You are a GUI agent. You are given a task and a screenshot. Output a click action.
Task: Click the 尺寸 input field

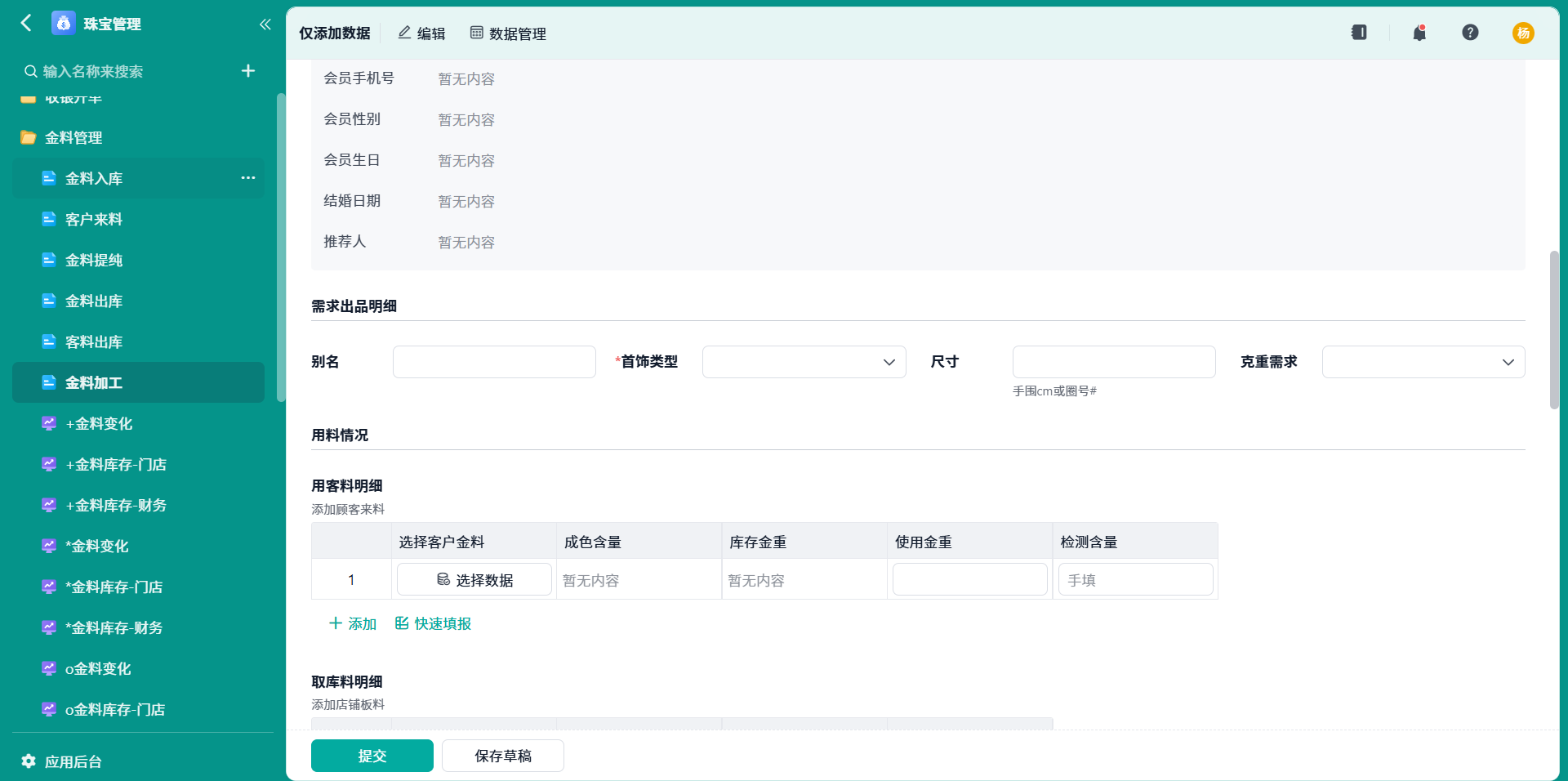click(1114, 362)
